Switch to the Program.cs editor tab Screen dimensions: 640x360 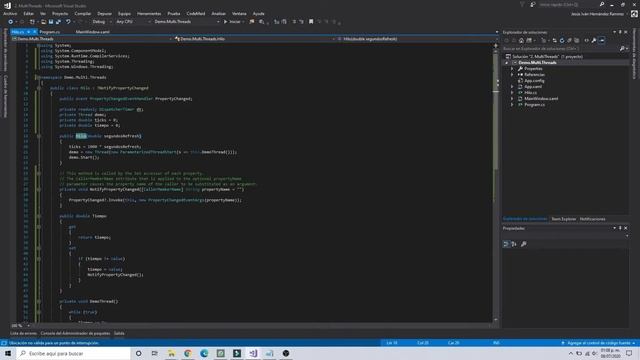pos(49,32)
